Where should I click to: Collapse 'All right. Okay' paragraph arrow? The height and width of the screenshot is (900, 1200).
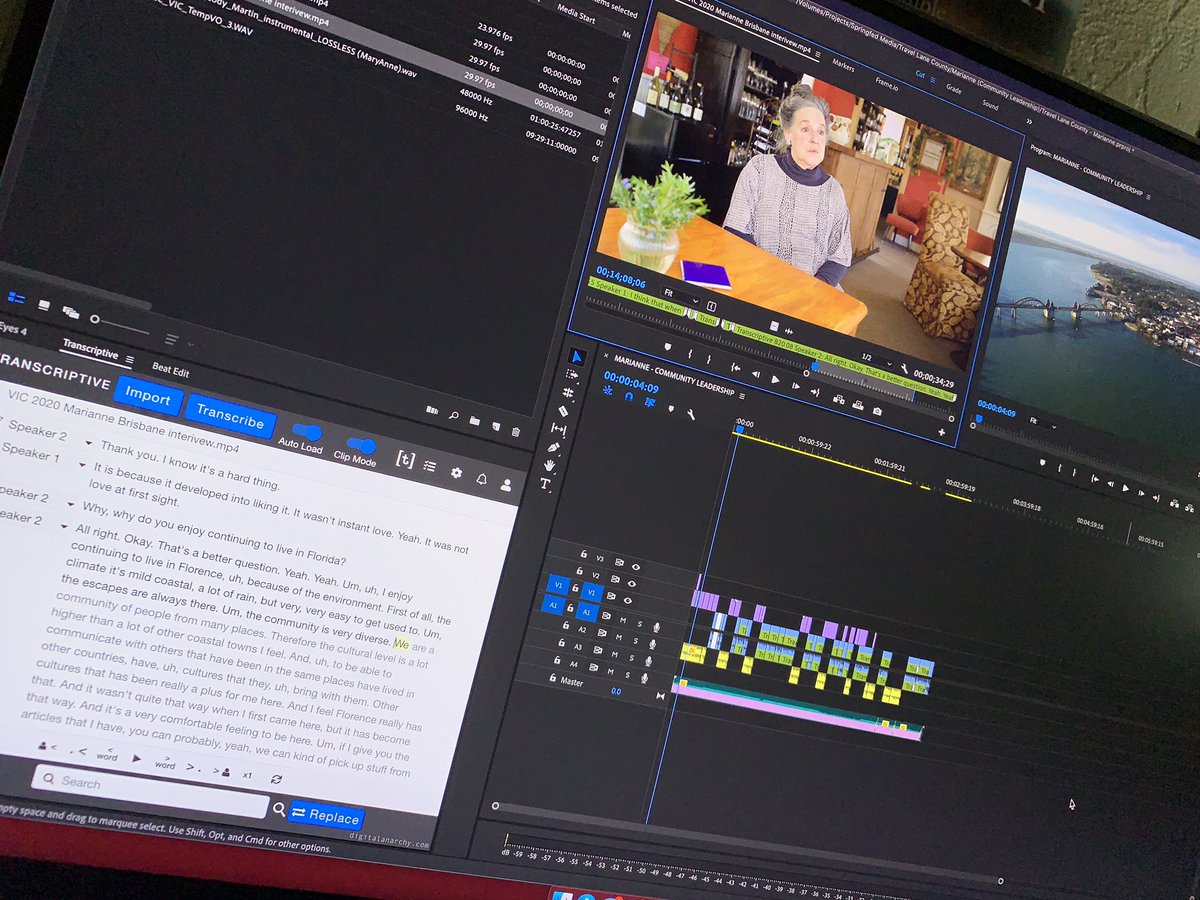click(64, 526)
